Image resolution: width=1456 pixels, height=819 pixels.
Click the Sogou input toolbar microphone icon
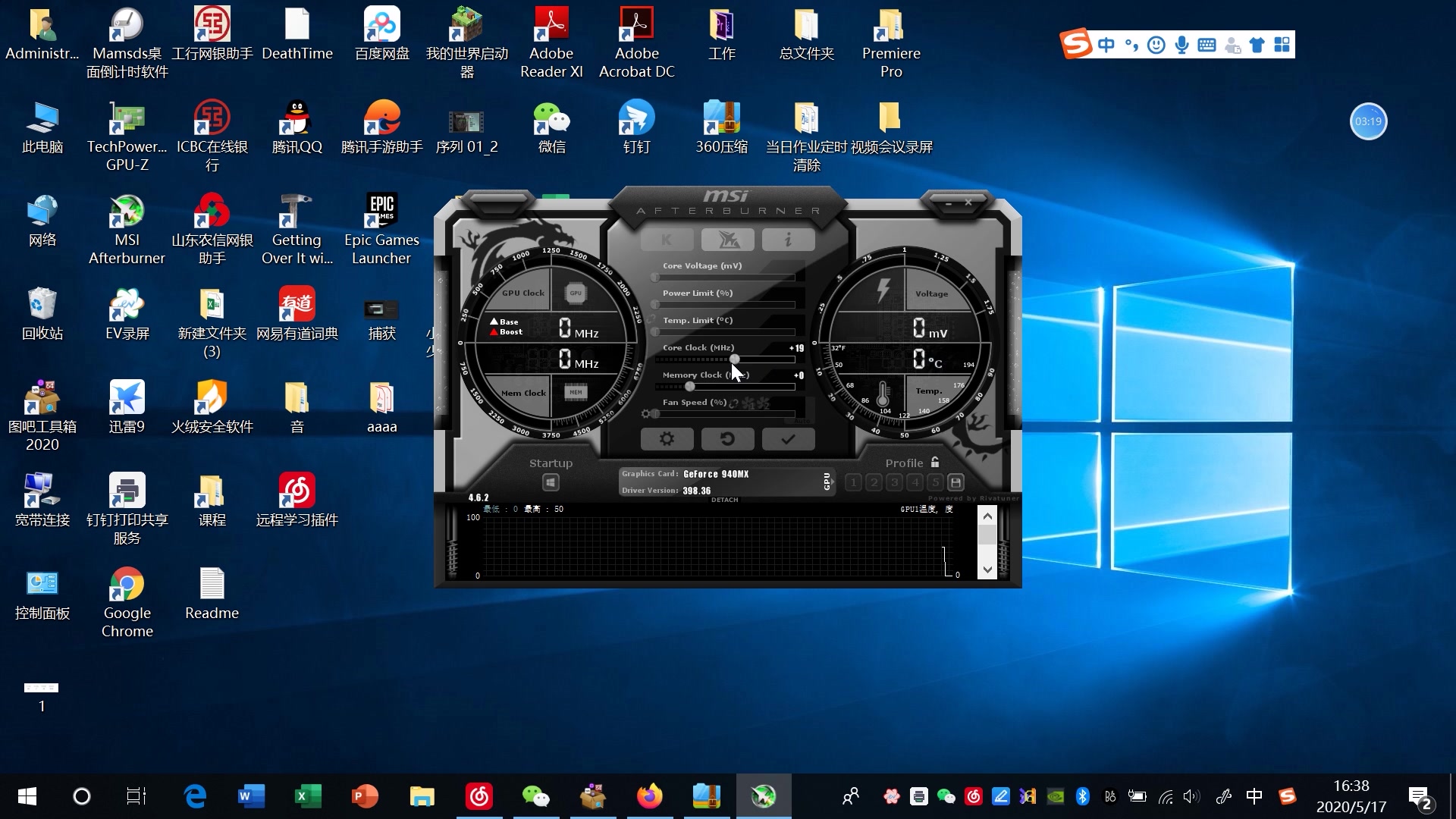pos(1181,45)
